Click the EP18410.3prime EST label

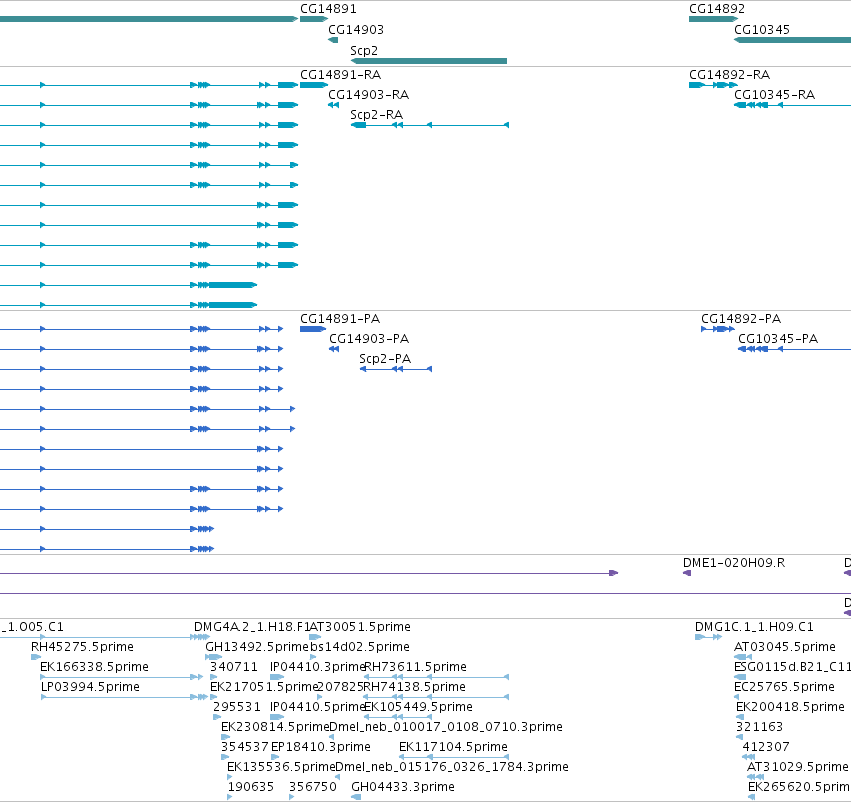pyautogui.click(x=321, y=747)
